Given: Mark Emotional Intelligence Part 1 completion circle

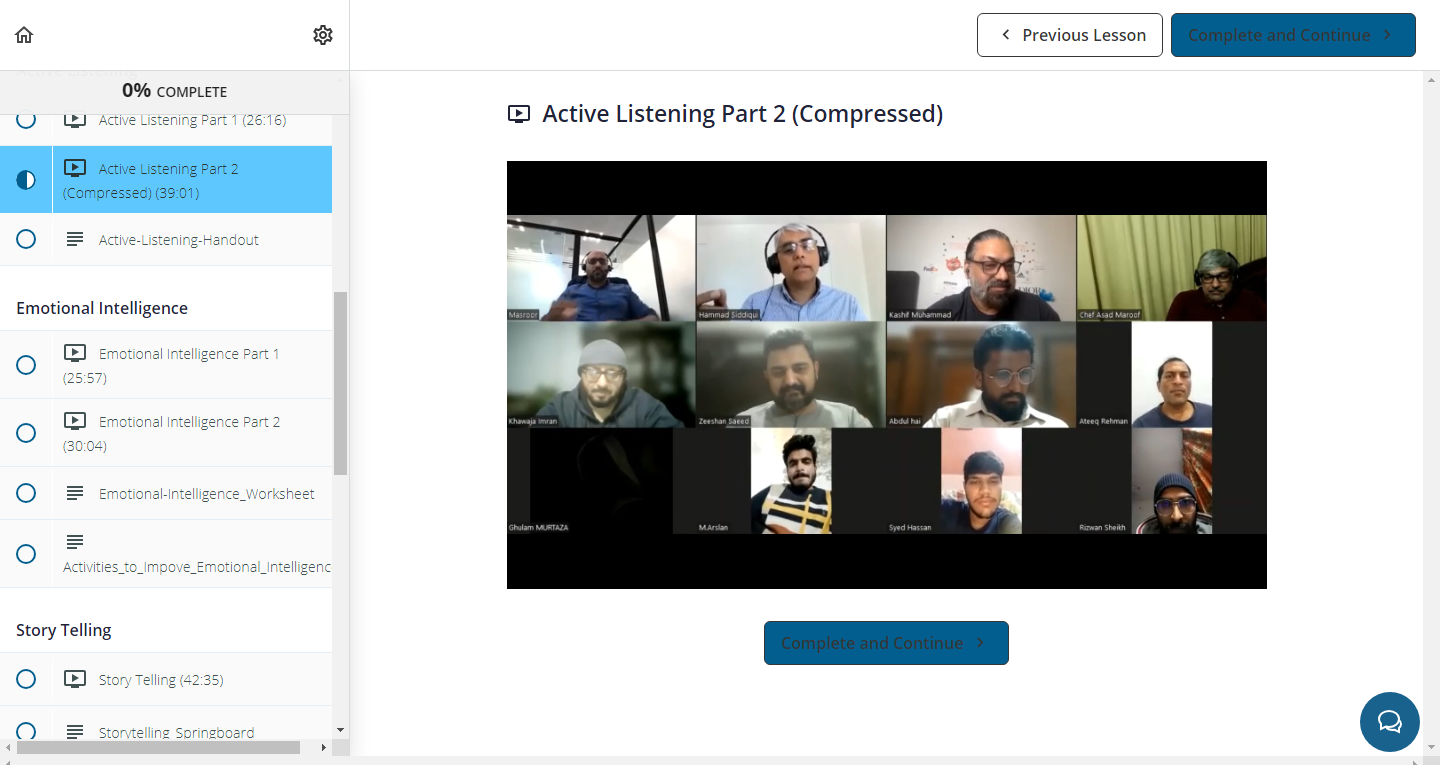Looking at the screenshot, I should pos(26,365).
